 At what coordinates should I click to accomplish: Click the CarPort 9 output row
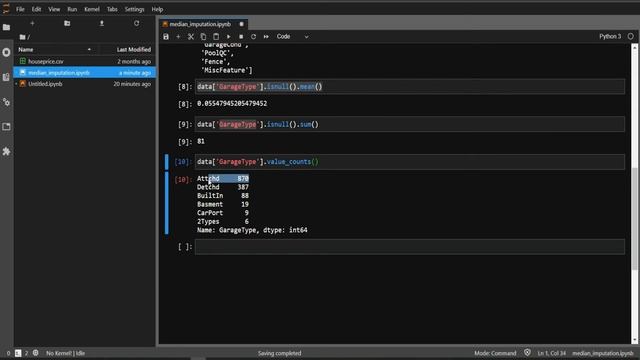(223, 213)
